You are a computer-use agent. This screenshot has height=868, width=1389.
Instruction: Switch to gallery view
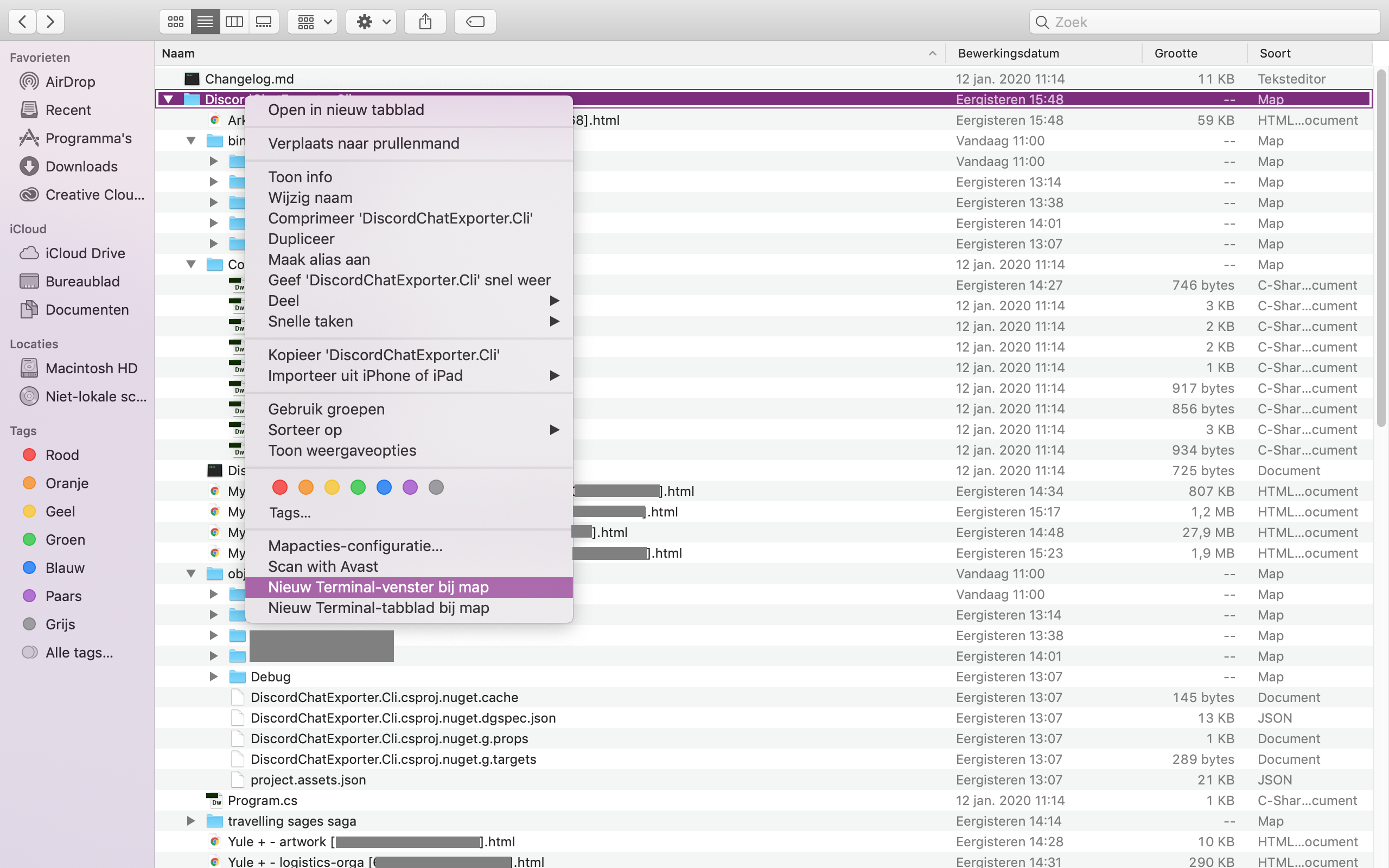[264, 22]
